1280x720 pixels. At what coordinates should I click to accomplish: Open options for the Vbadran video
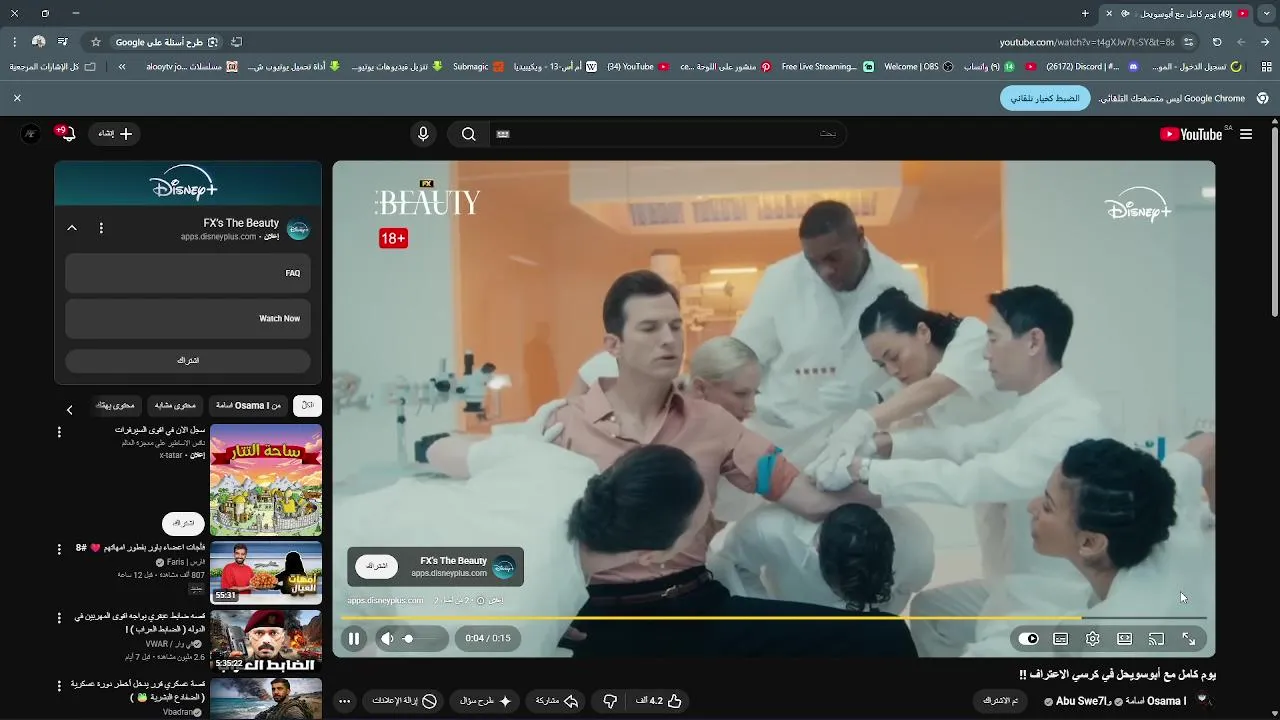click(59, 686)
